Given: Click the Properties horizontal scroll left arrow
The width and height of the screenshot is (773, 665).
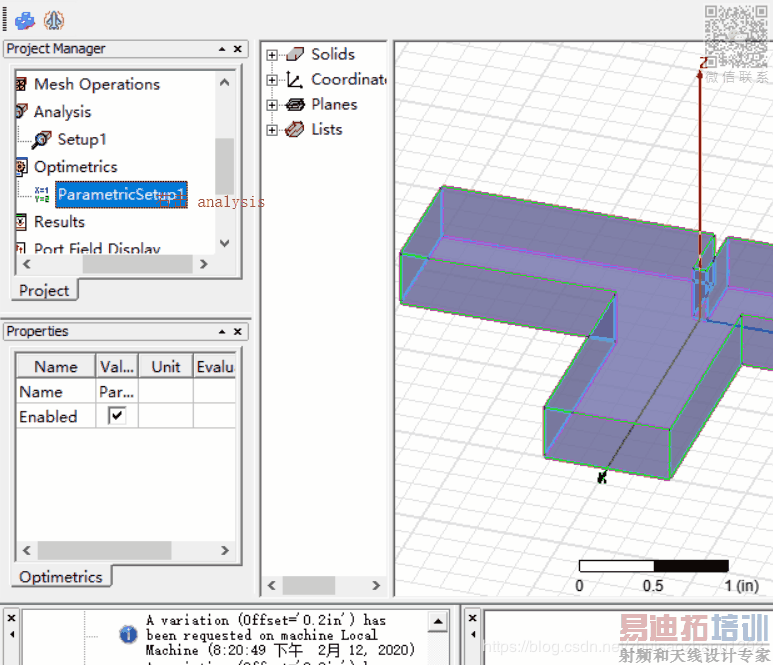Looking at the screenshot, I should (x=27, y=550).
